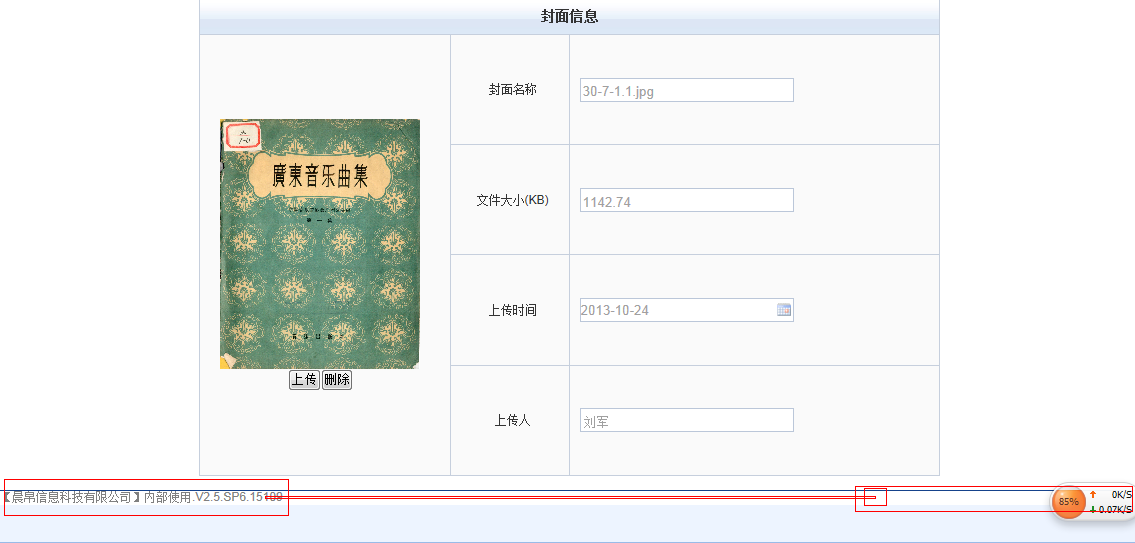This screenshot has width=1135, height=543.
Task: Click the 上传时间 label
Action: coord(512,311)
